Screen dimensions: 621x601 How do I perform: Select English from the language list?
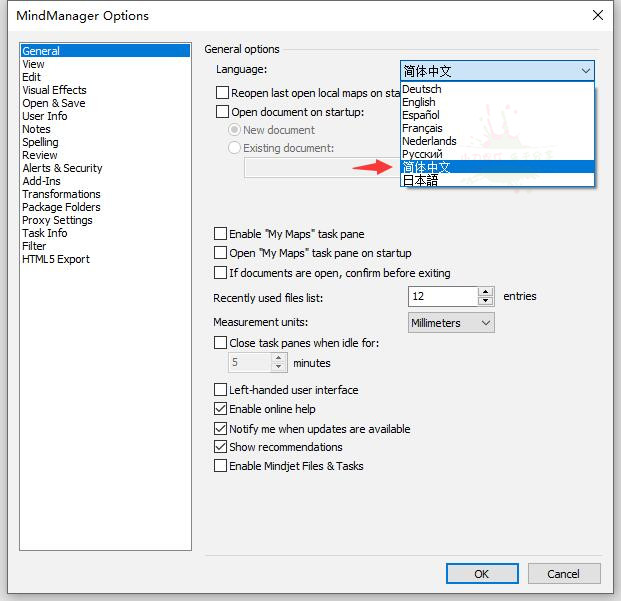click(x=419, y=102)
